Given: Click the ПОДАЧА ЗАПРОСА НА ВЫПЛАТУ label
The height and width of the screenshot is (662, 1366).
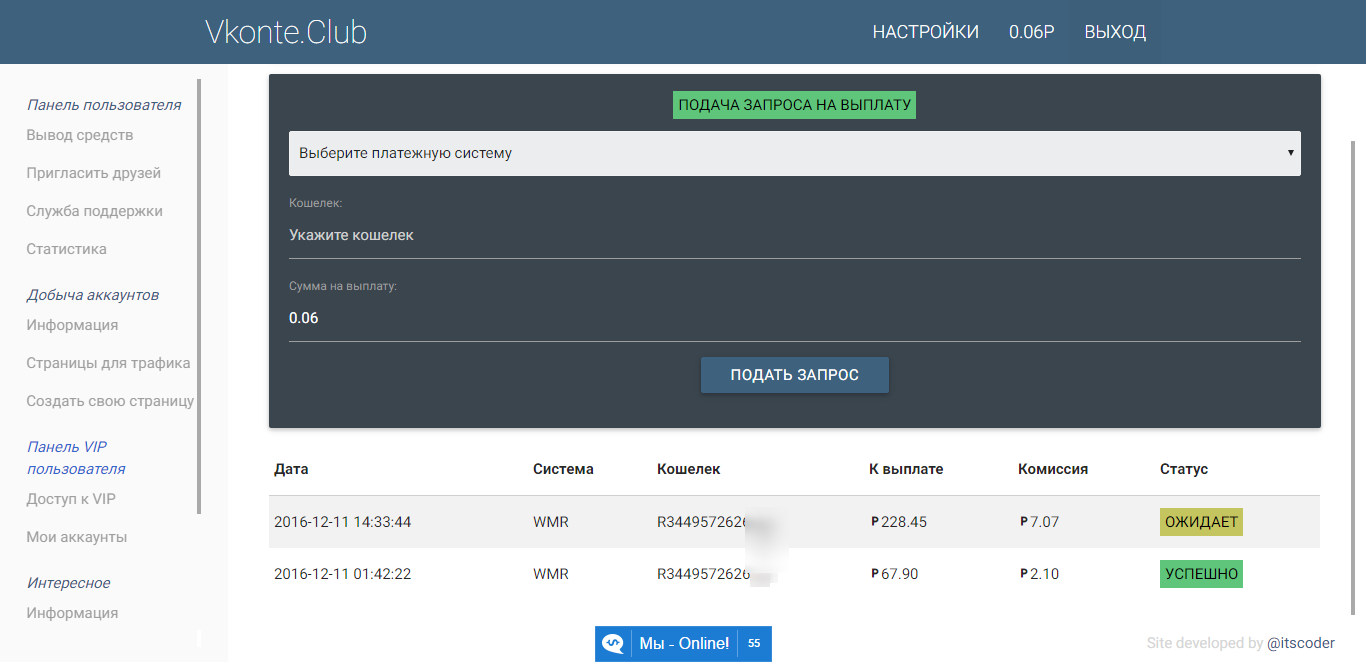Looking at the screenshot, I should click(795, 105).
